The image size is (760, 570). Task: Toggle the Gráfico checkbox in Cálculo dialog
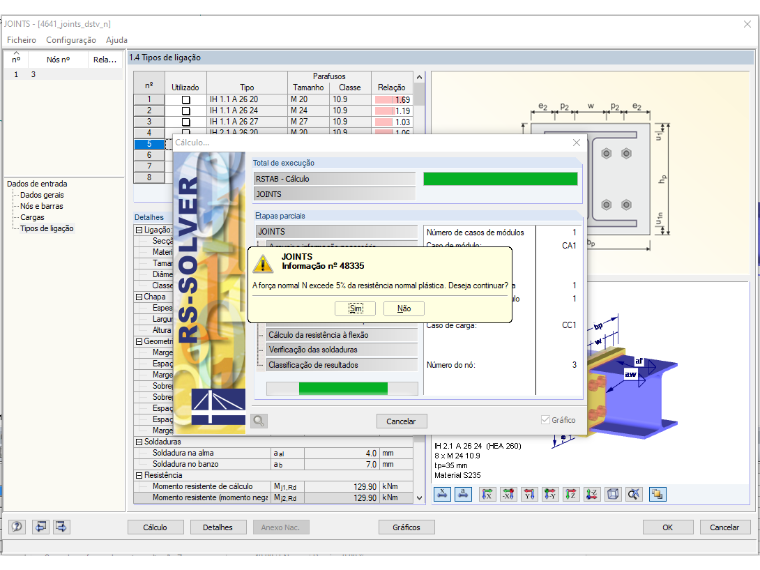[545, 420]
